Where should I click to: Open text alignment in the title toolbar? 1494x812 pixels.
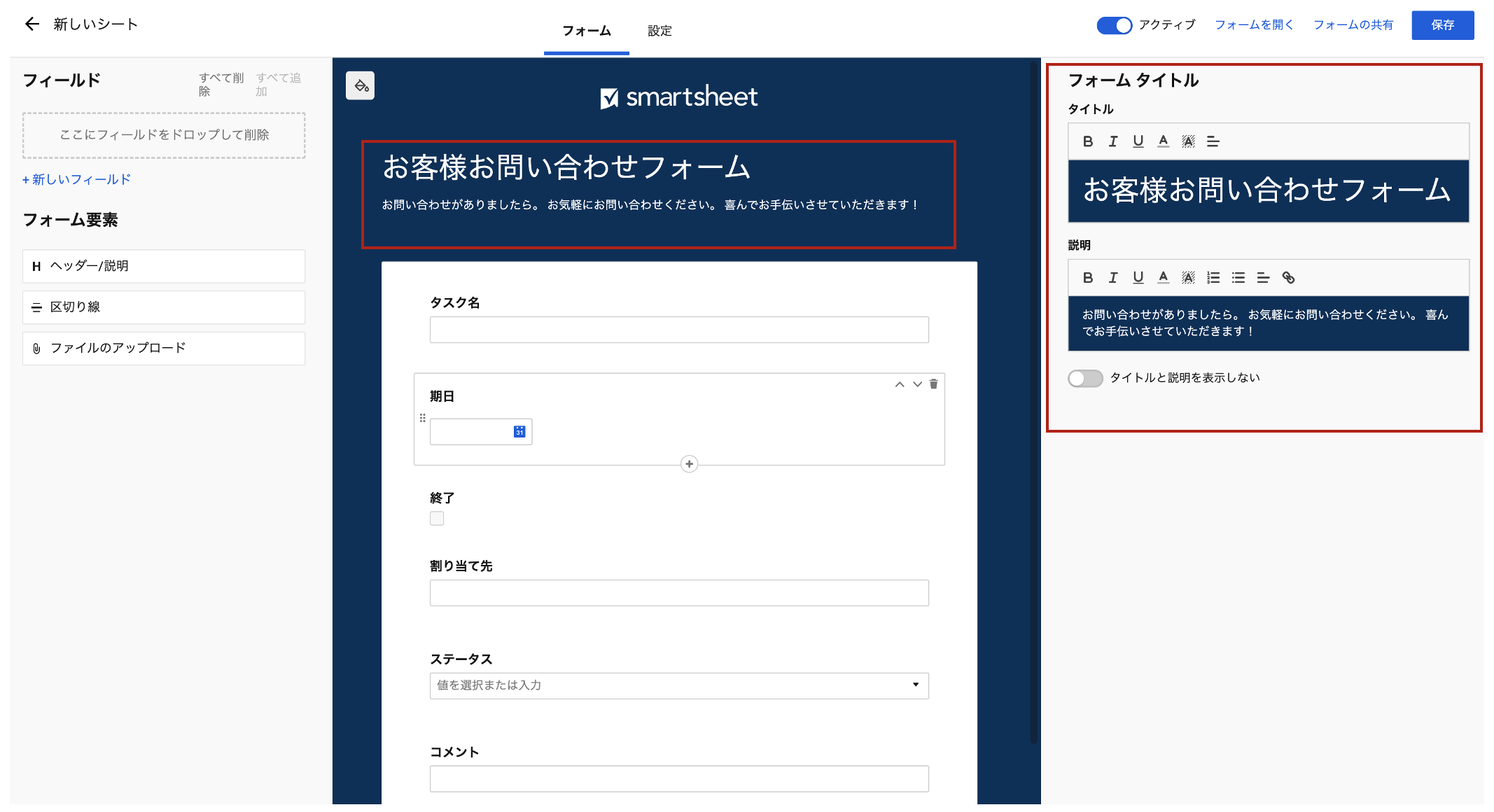point(1213,141)
